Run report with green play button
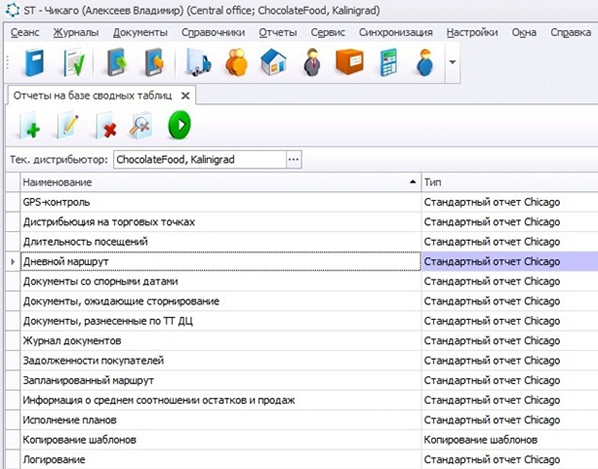This screenshot has height=469, width=598. (179, 125)
